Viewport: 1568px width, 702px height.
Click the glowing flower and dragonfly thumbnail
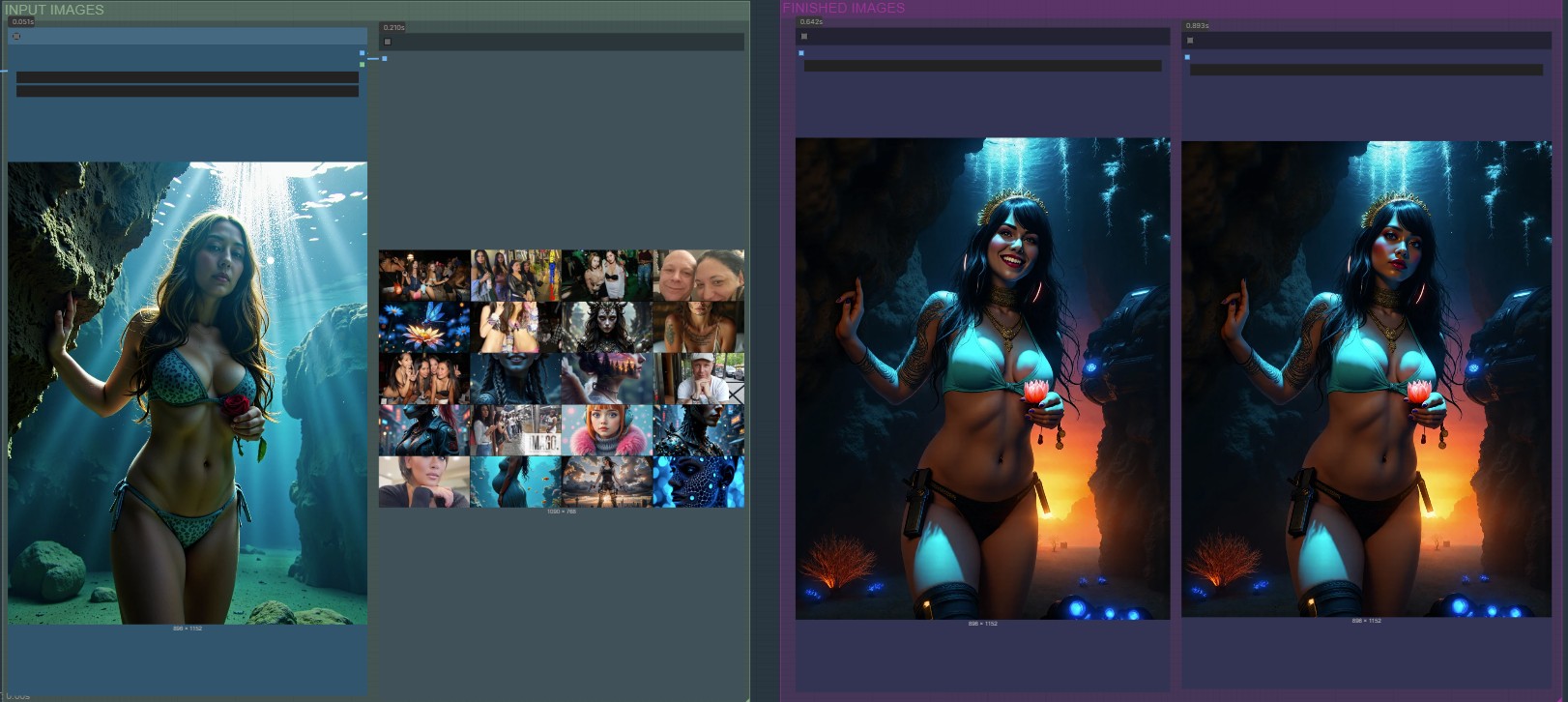click(x=423, y=327)
